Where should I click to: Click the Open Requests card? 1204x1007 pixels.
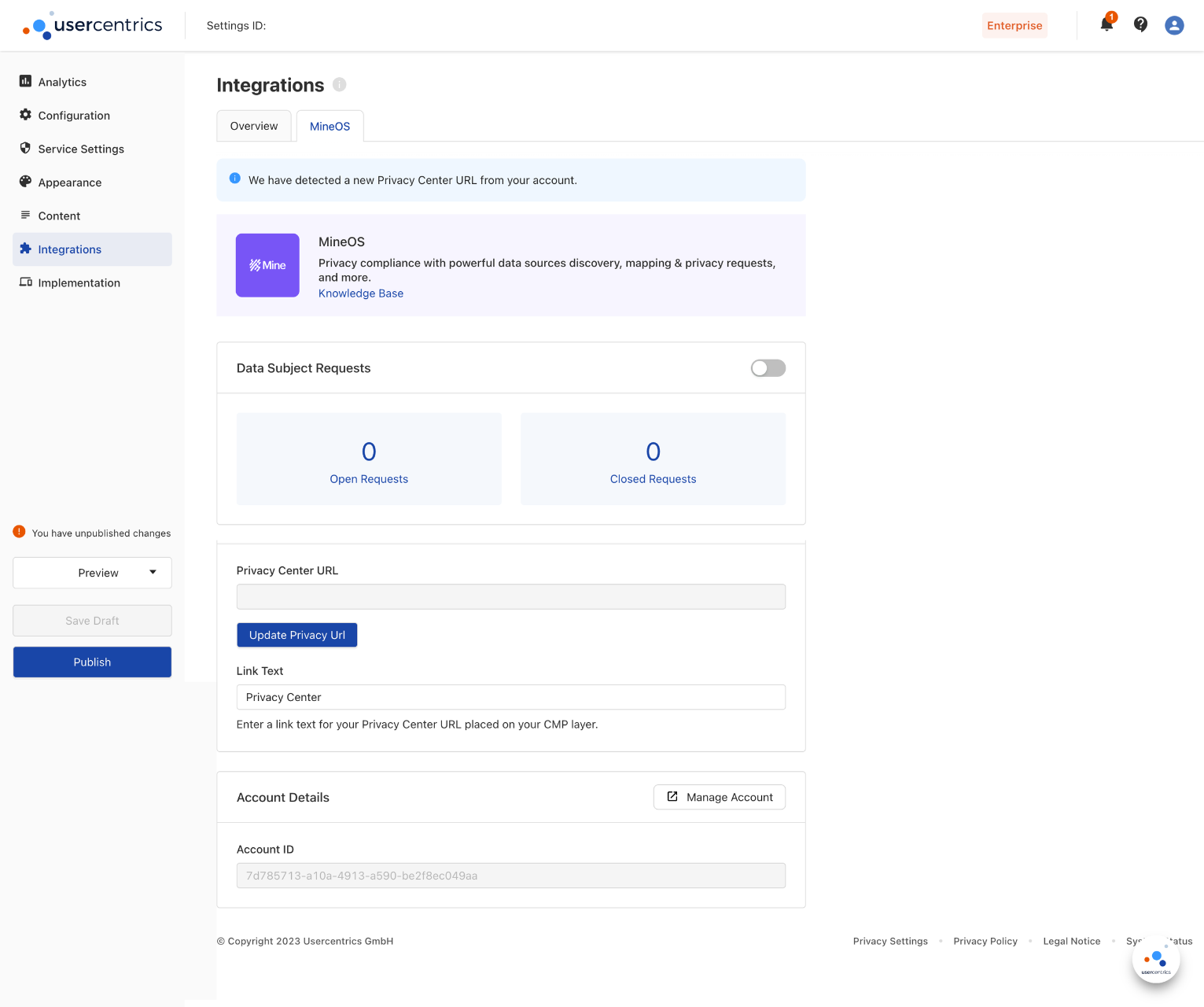tap(369, 459)
